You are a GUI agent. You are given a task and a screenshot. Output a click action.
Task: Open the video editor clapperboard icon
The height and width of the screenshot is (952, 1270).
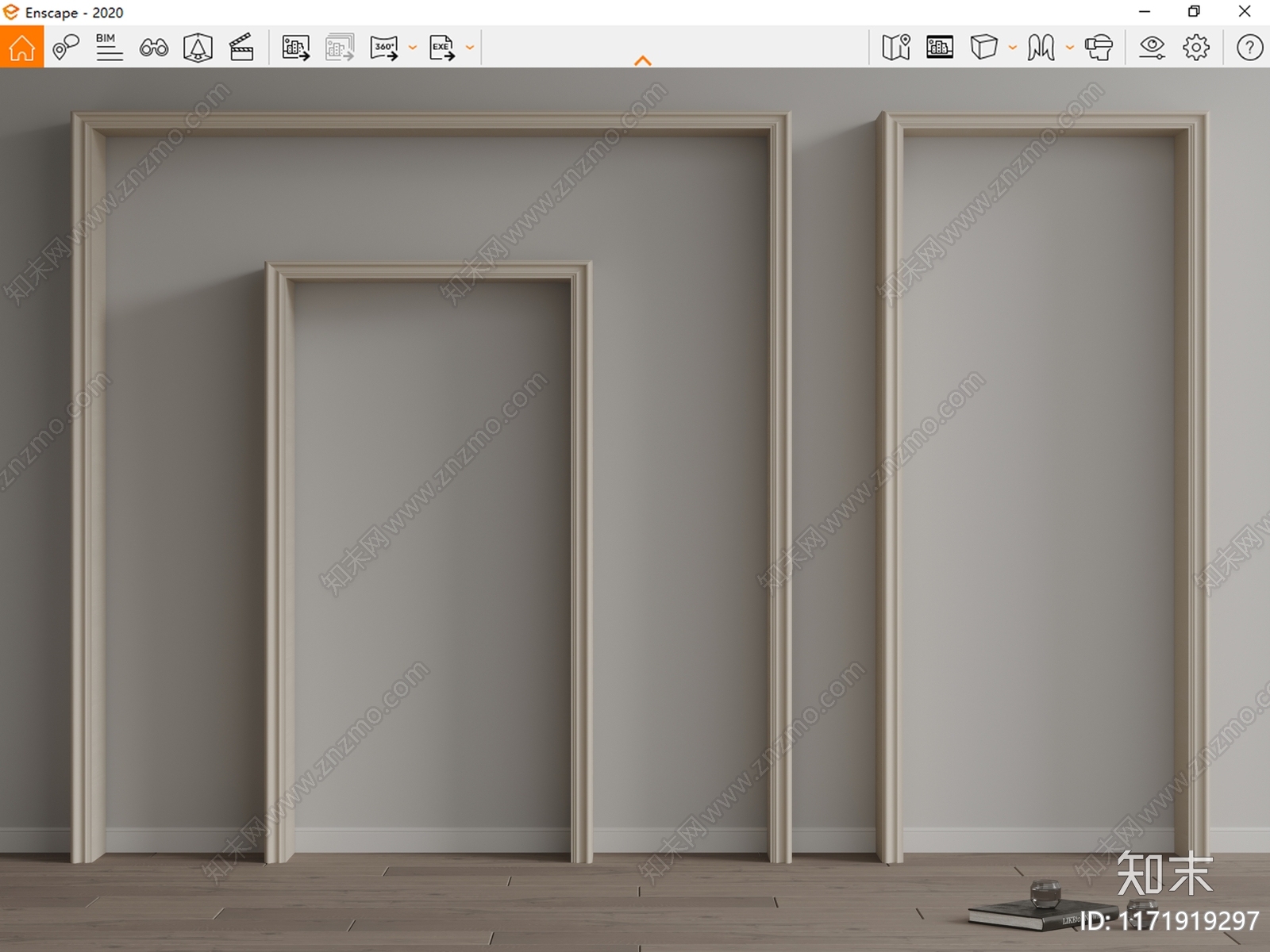click(241, 48)
